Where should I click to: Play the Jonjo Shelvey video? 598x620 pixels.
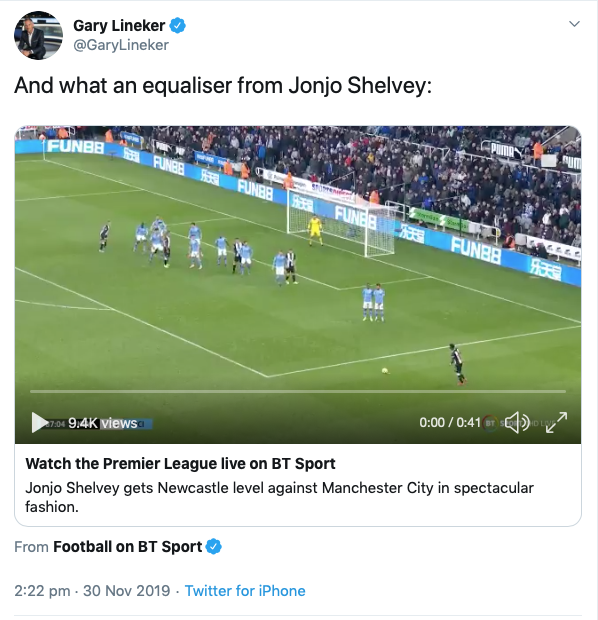(x=39, y=423)
